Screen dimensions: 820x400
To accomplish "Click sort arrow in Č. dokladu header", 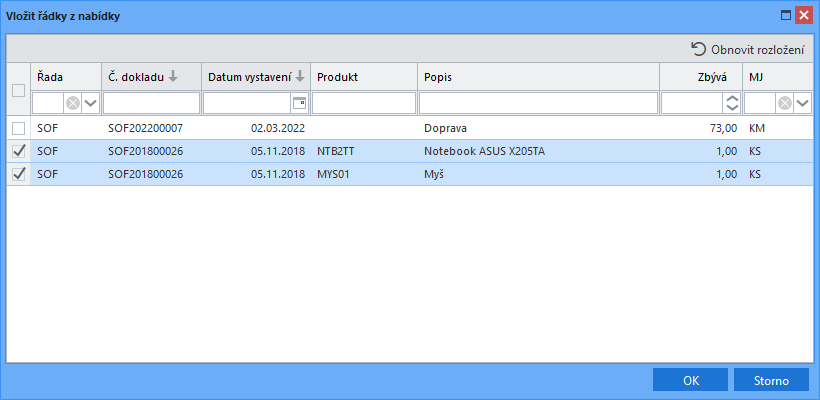I will (173, 77).
